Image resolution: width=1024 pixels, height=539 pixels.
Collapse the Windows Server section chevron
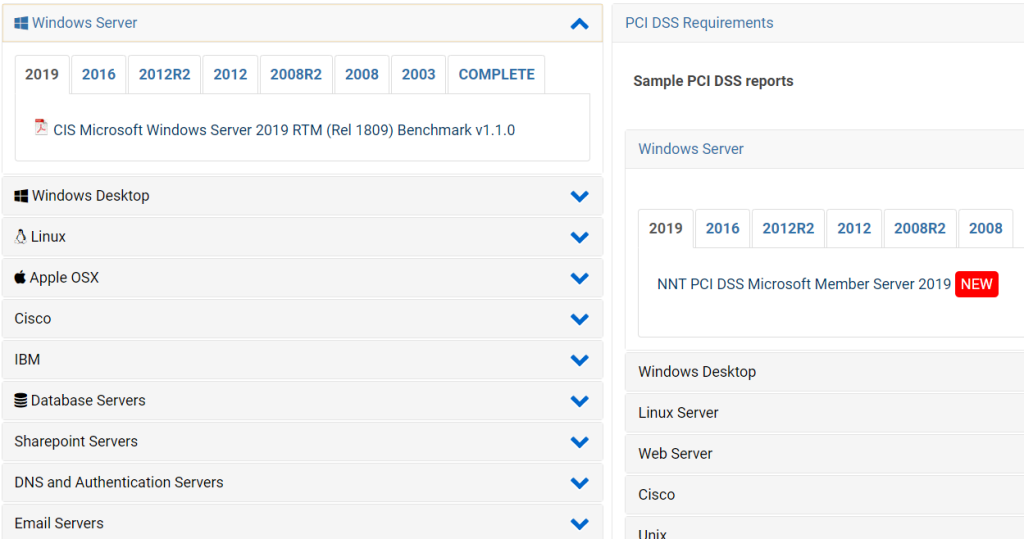tap(579, 24)
